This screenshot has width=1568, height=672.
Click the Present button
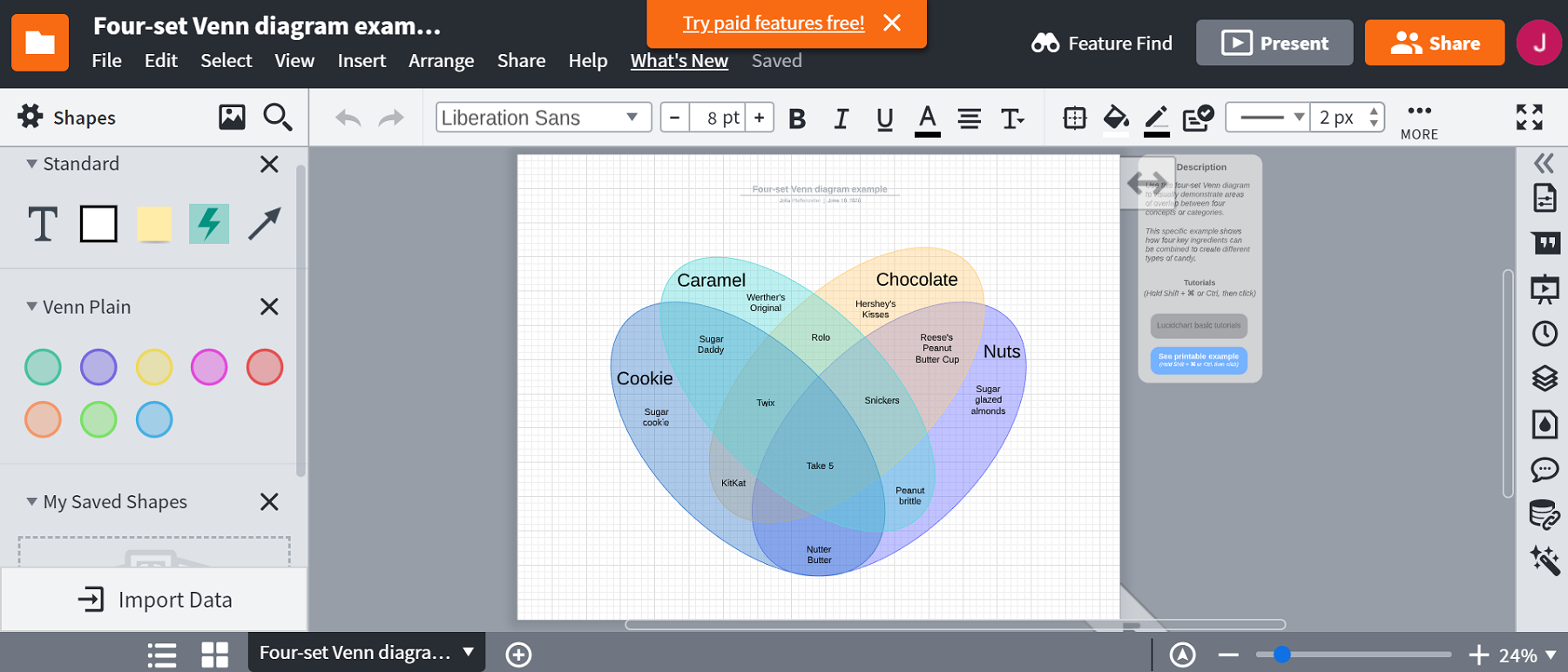(x=1274, y=43)
